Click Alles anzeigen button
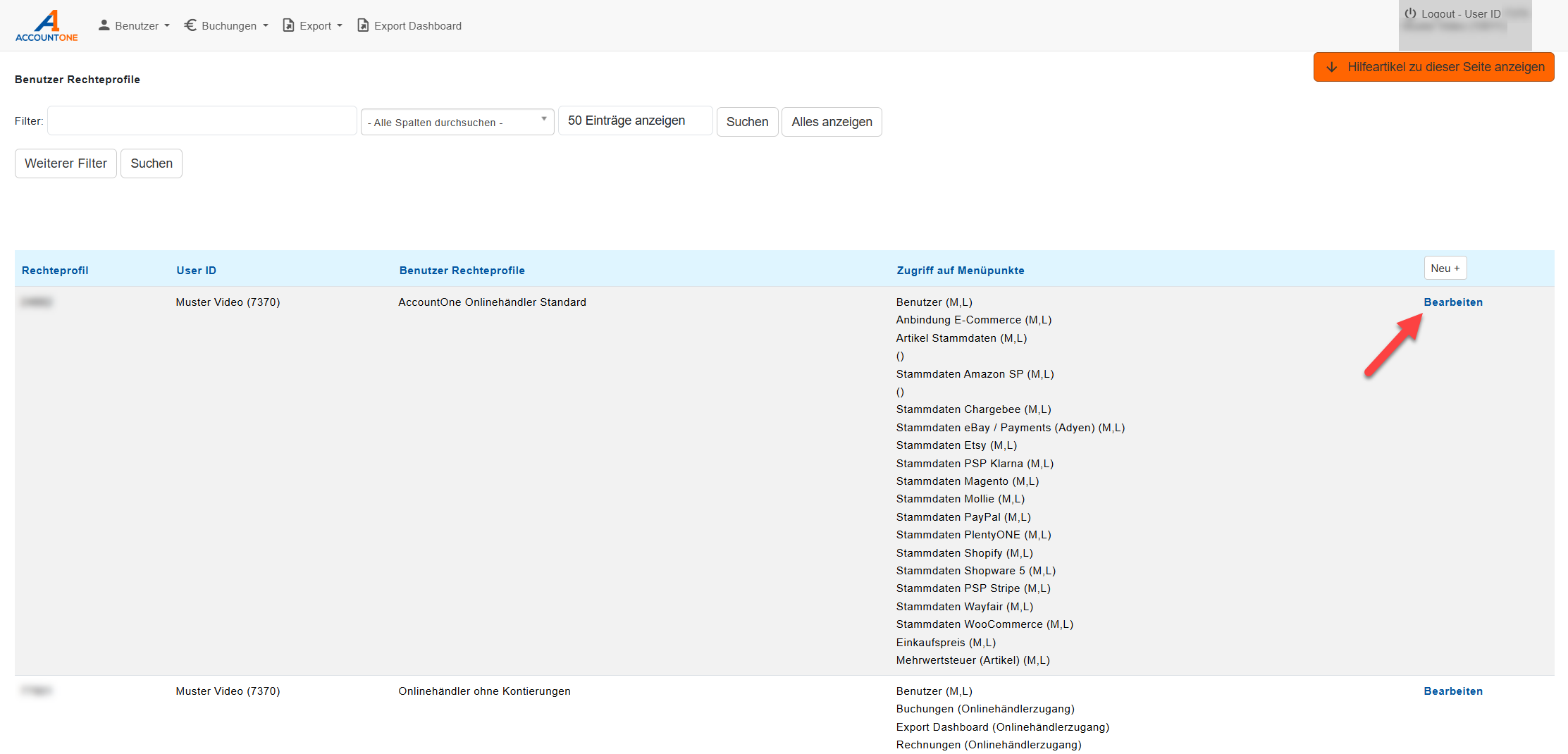 coord(832,122)
